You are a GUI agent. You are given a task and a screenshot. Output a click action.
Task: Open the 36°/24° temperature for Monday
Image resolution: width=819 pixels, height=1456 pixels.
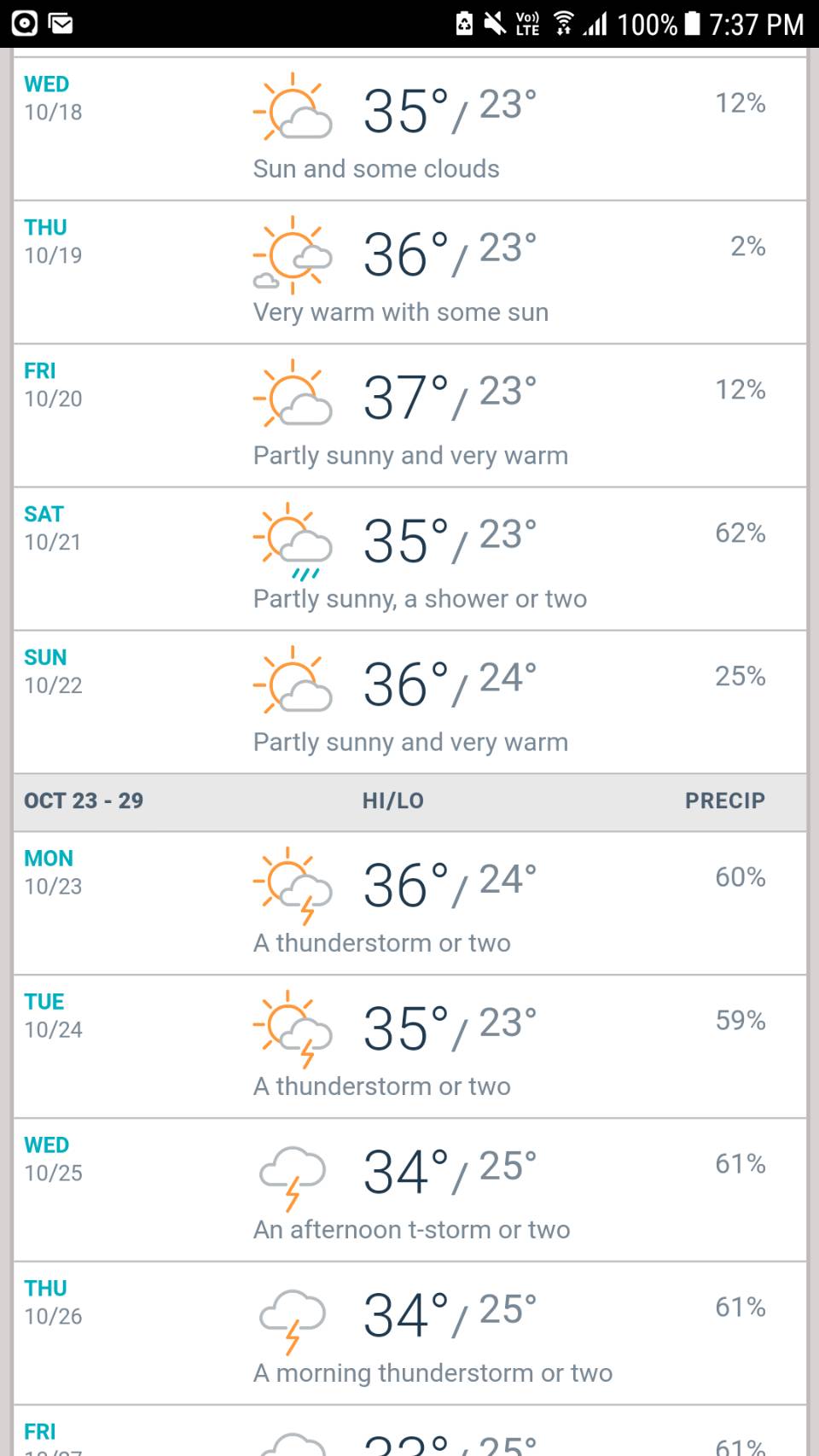(x=450, y=884)
